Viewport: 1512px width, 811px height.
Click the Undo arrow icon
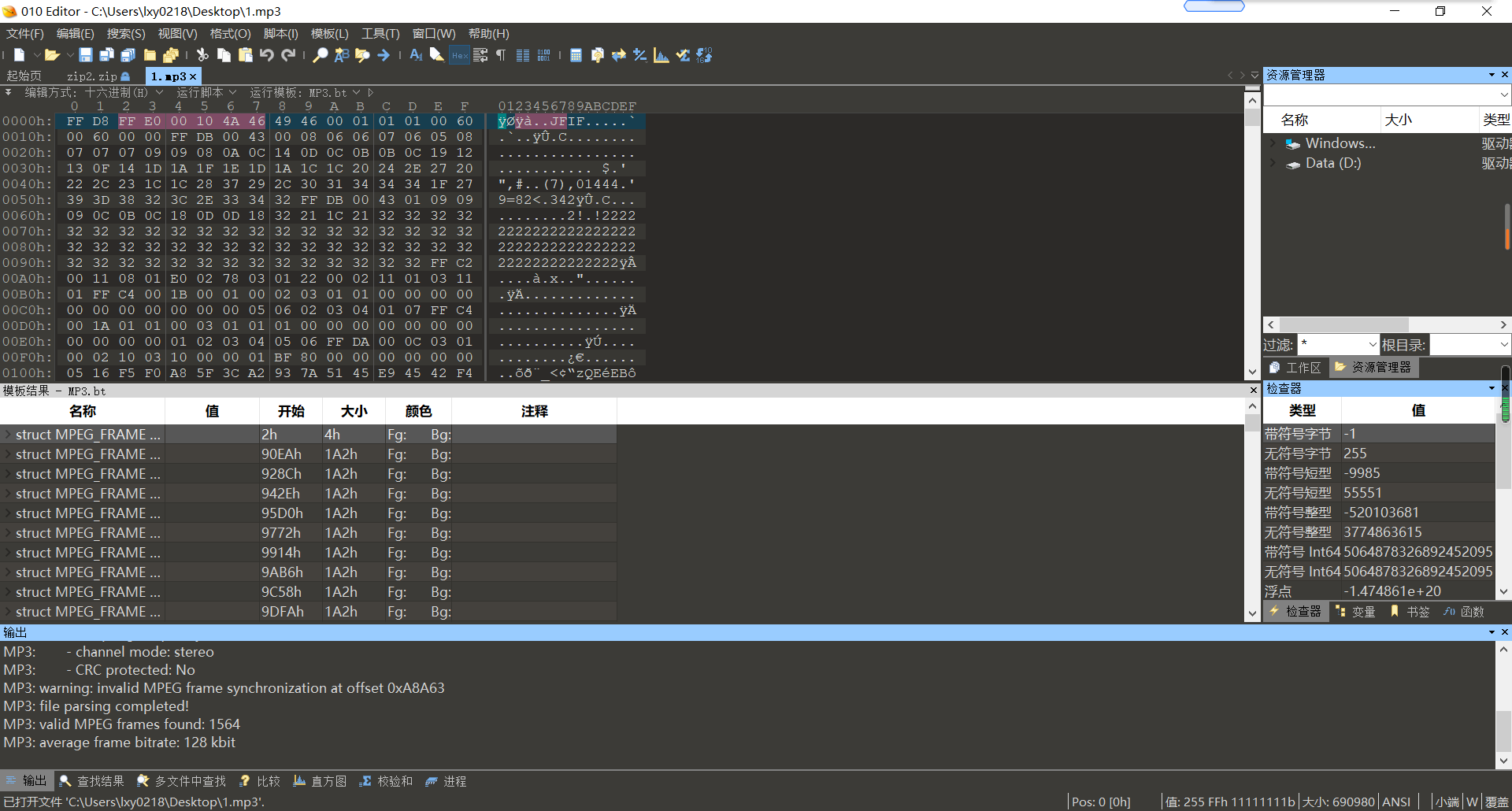(x=267, y=55)
